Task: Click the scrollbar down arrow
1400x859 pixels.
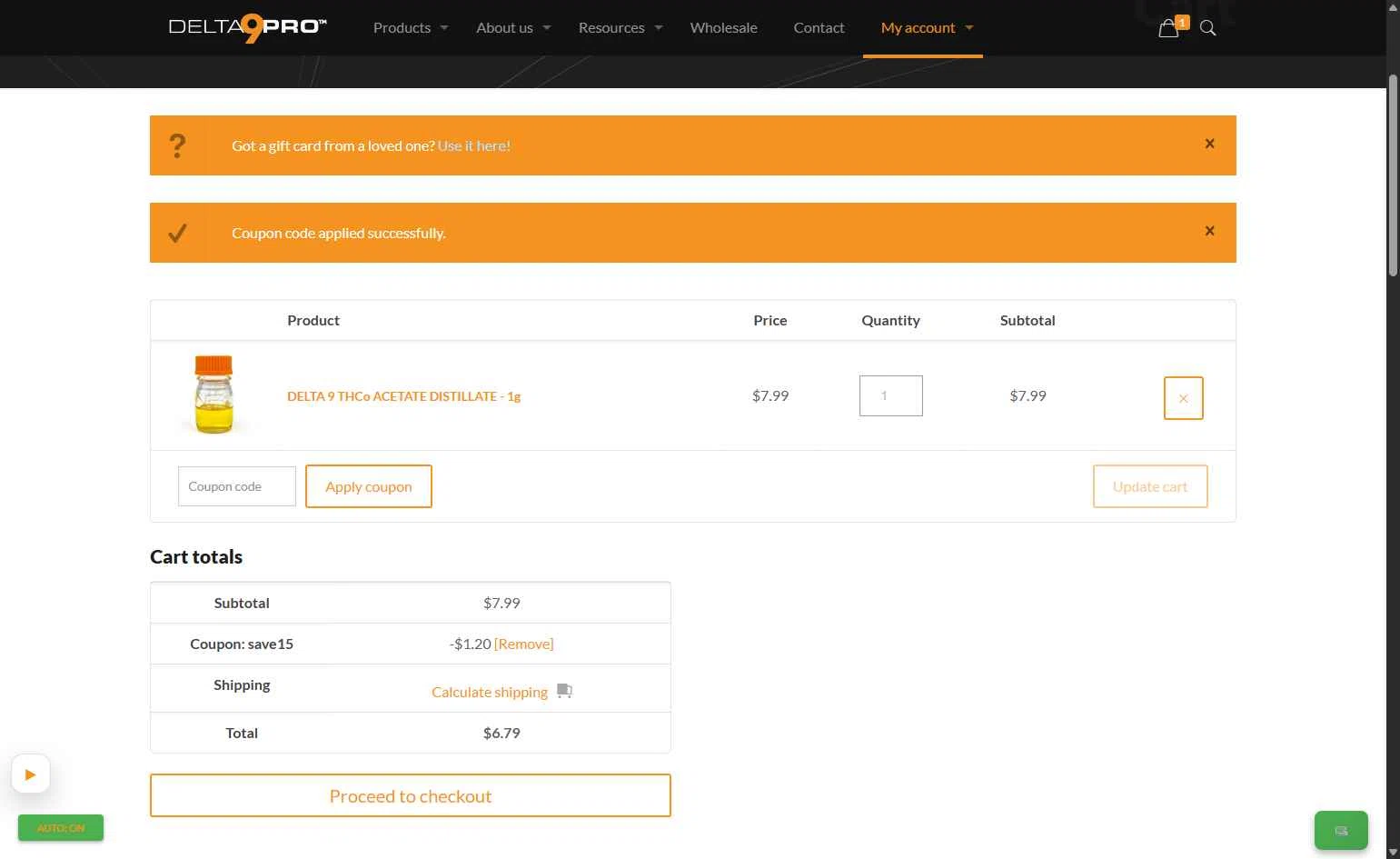Action: 1393,852
